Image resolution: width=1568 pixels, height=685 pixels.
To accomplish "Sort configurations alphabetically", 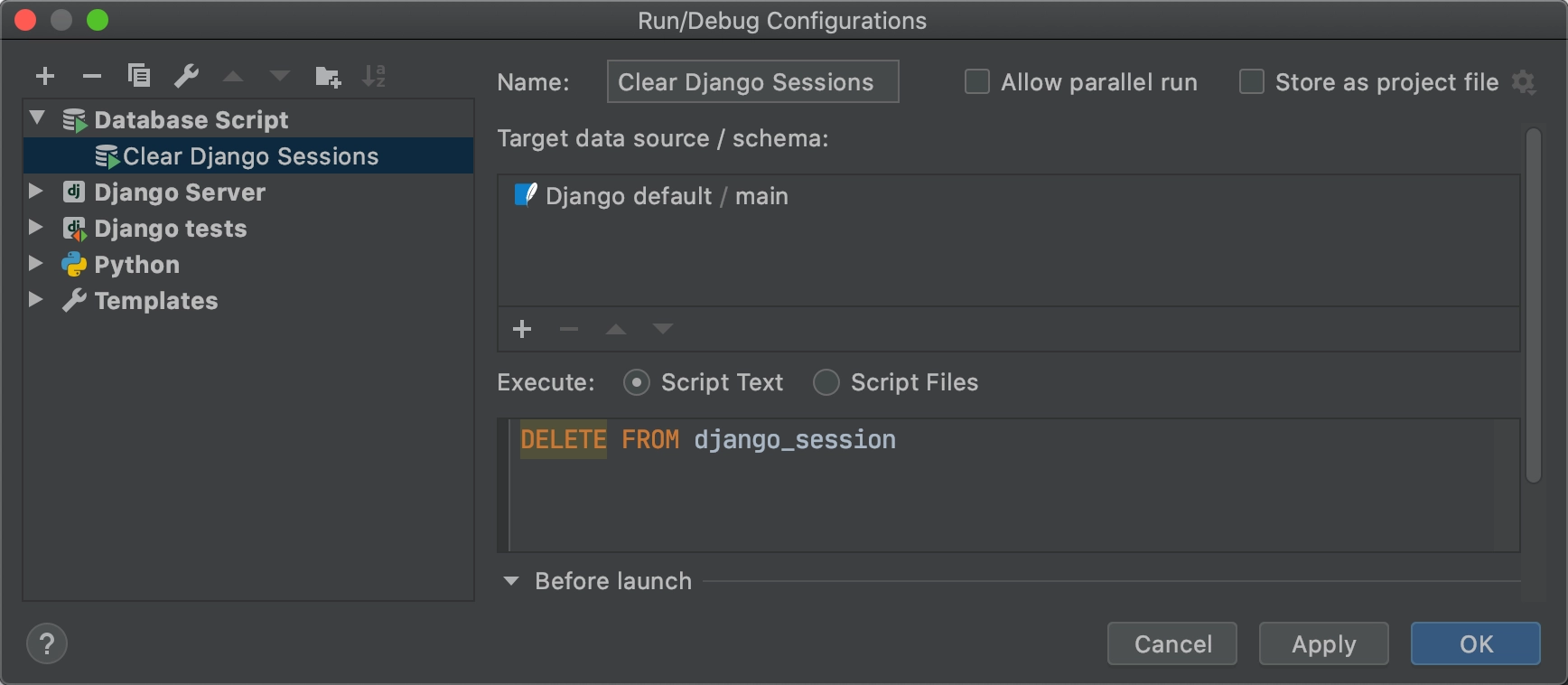I will click(x=374, y=76).
